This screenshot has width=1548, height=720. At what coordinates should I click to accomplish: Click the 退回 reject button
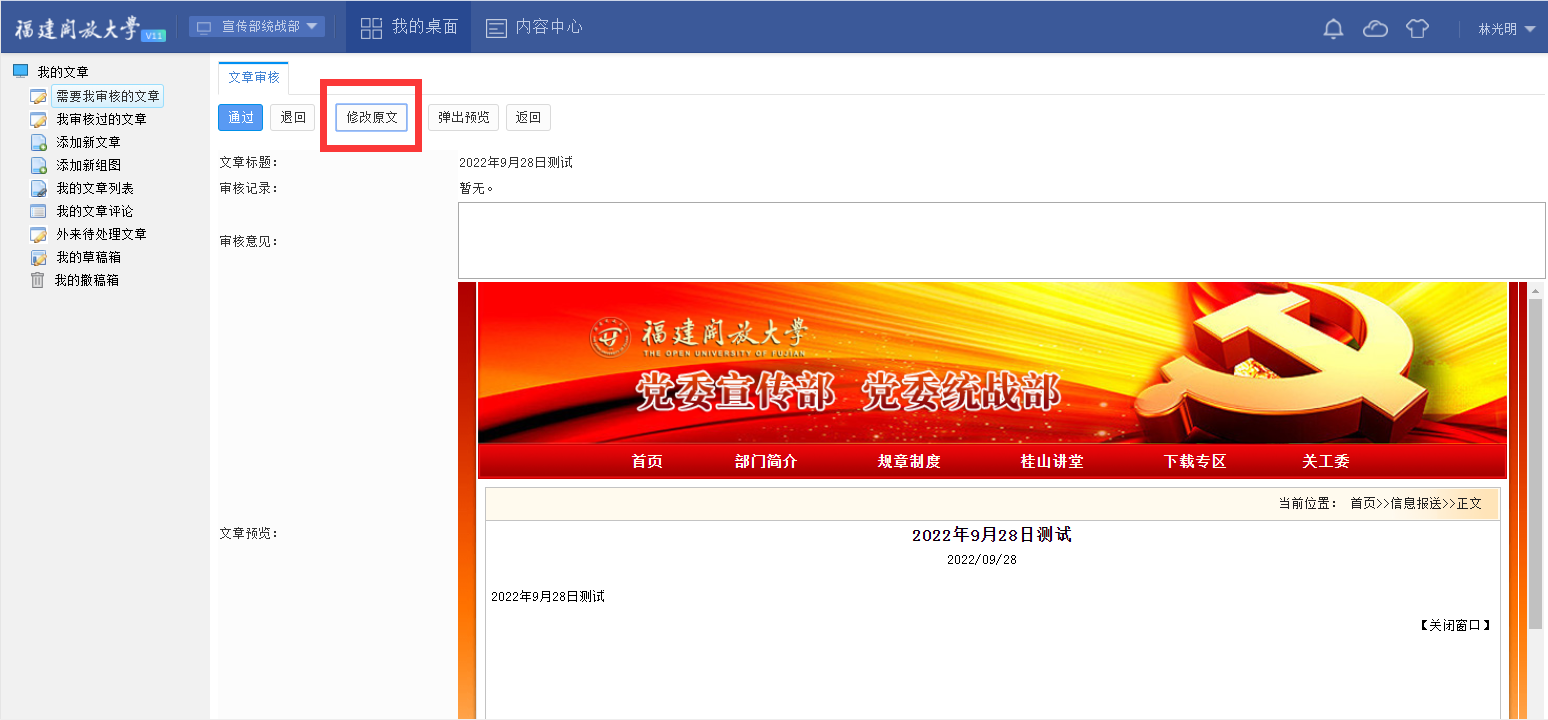pos(292,117)
